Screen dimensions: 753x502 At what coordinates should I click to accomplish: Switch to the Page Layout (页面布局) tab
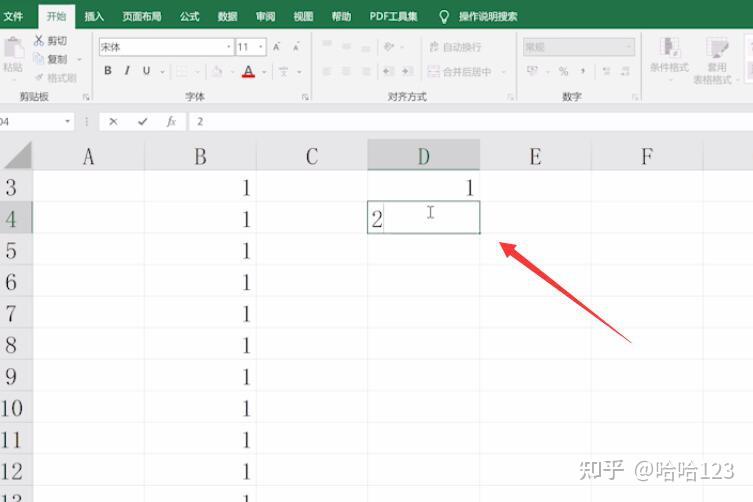tap(142, 17)
